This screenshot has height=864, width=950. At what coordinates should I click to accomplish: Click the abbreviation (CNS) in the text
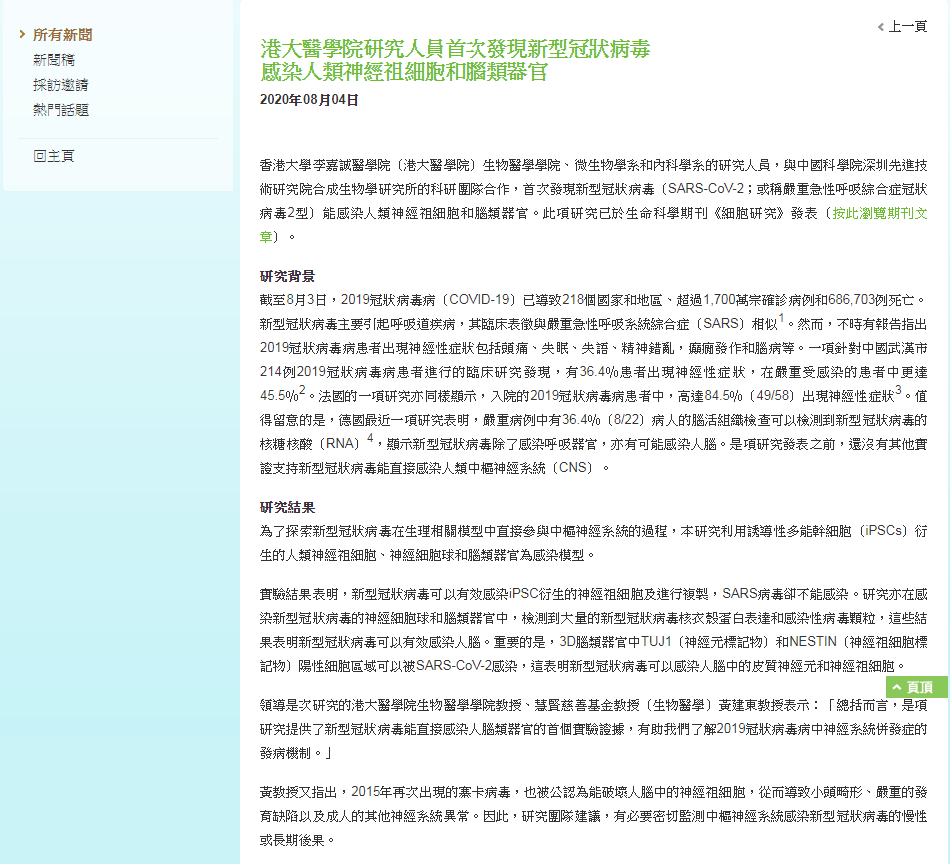[572, 468]
